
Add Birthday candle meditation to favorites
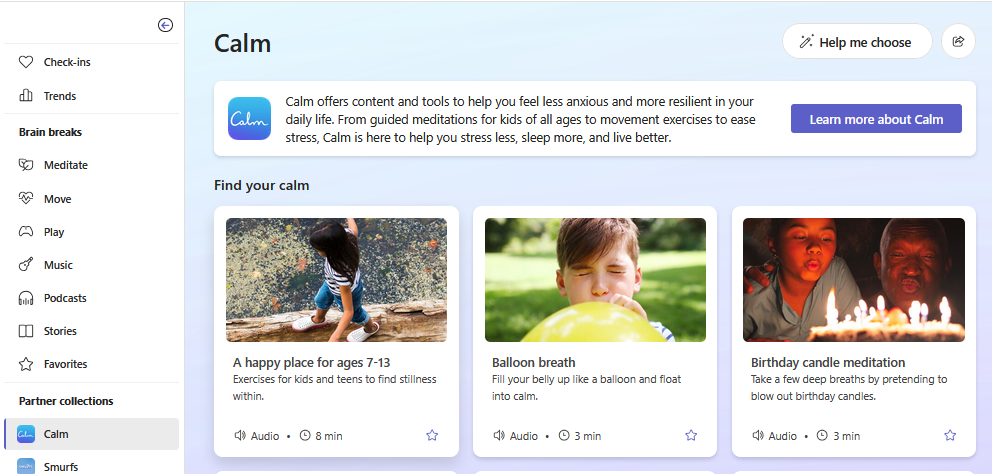click(x=950, y=436)
